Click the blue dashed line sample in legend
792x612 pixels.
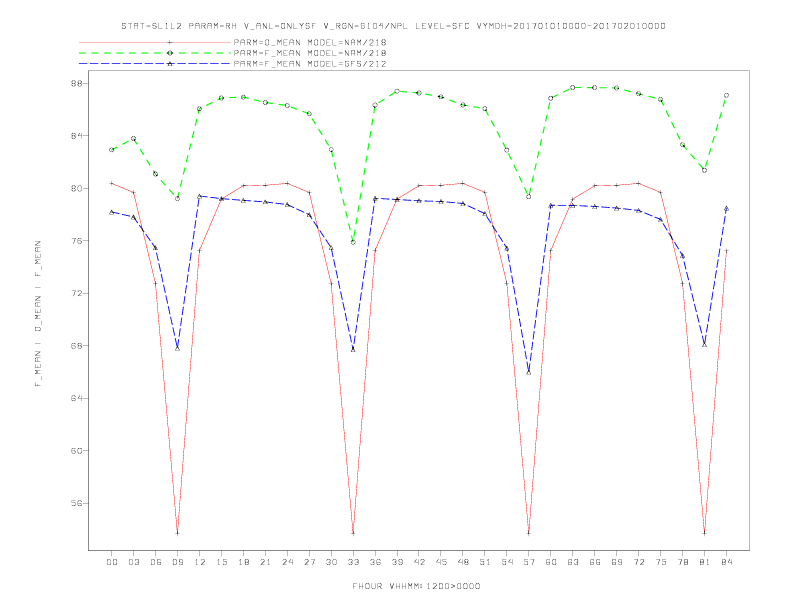[x=155, y=64]
